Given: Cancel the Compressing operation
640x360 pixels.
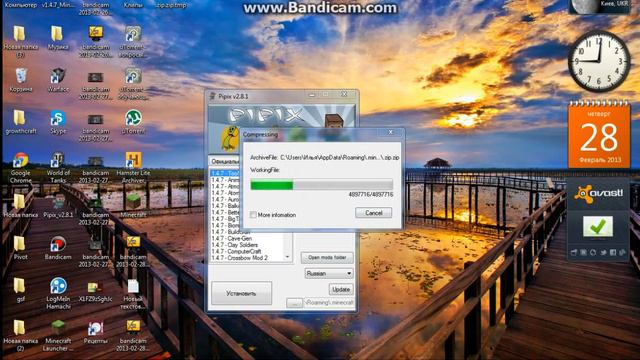Looking at the screenshot, I should (373, 213).
